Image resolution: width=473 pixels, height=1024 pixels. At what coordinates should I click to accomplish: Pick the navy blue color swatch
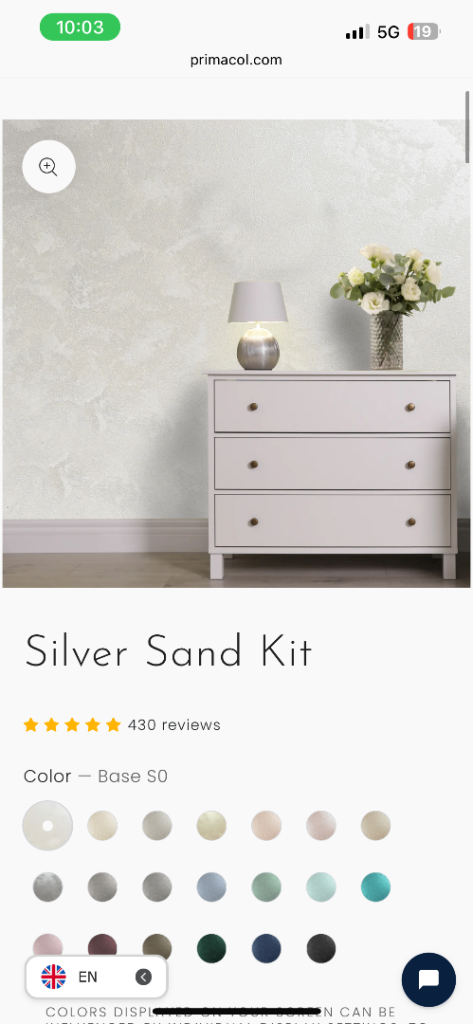point(267,948)
